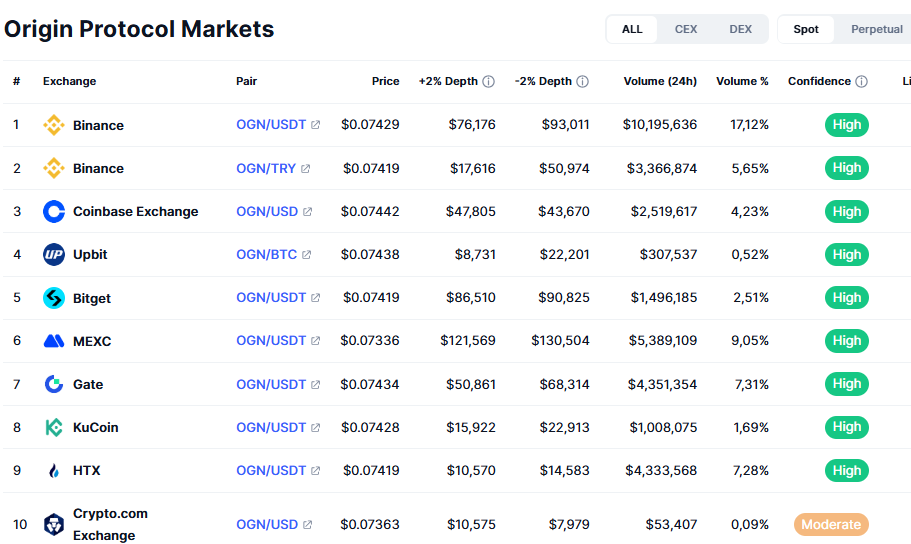The image size is (911, 544).
Task: Click the info icon beside Confidence header
Action: (861, 82)
